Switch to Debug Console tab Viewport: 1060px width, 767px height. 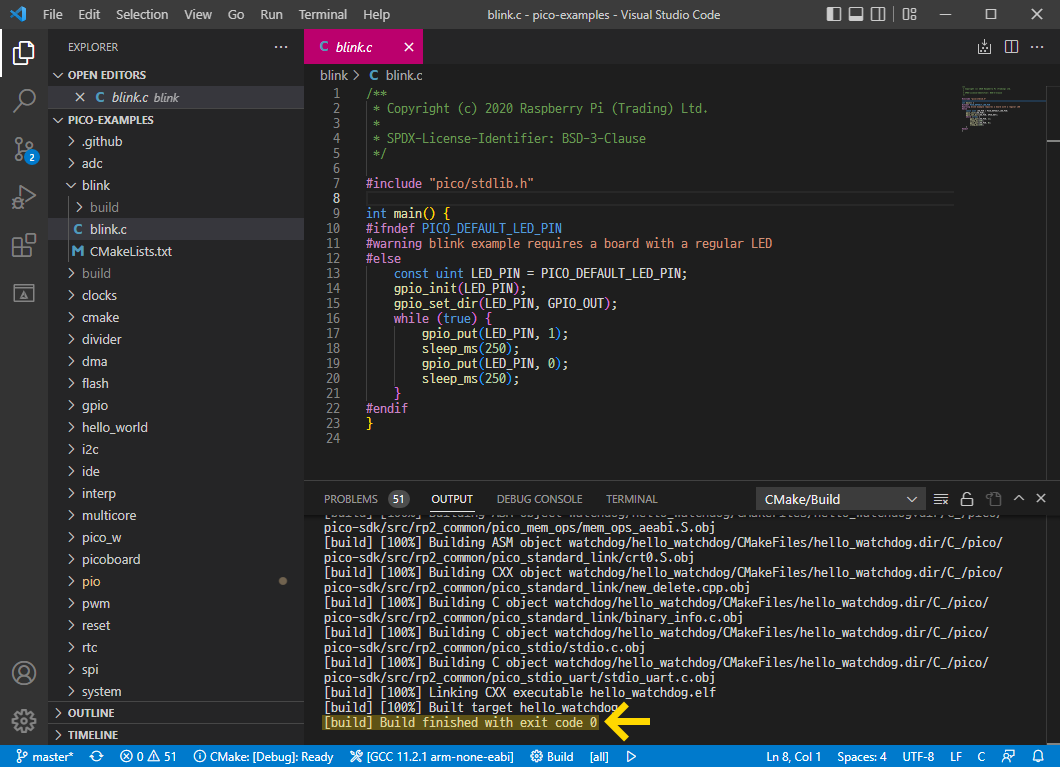(x=539, y=499)
